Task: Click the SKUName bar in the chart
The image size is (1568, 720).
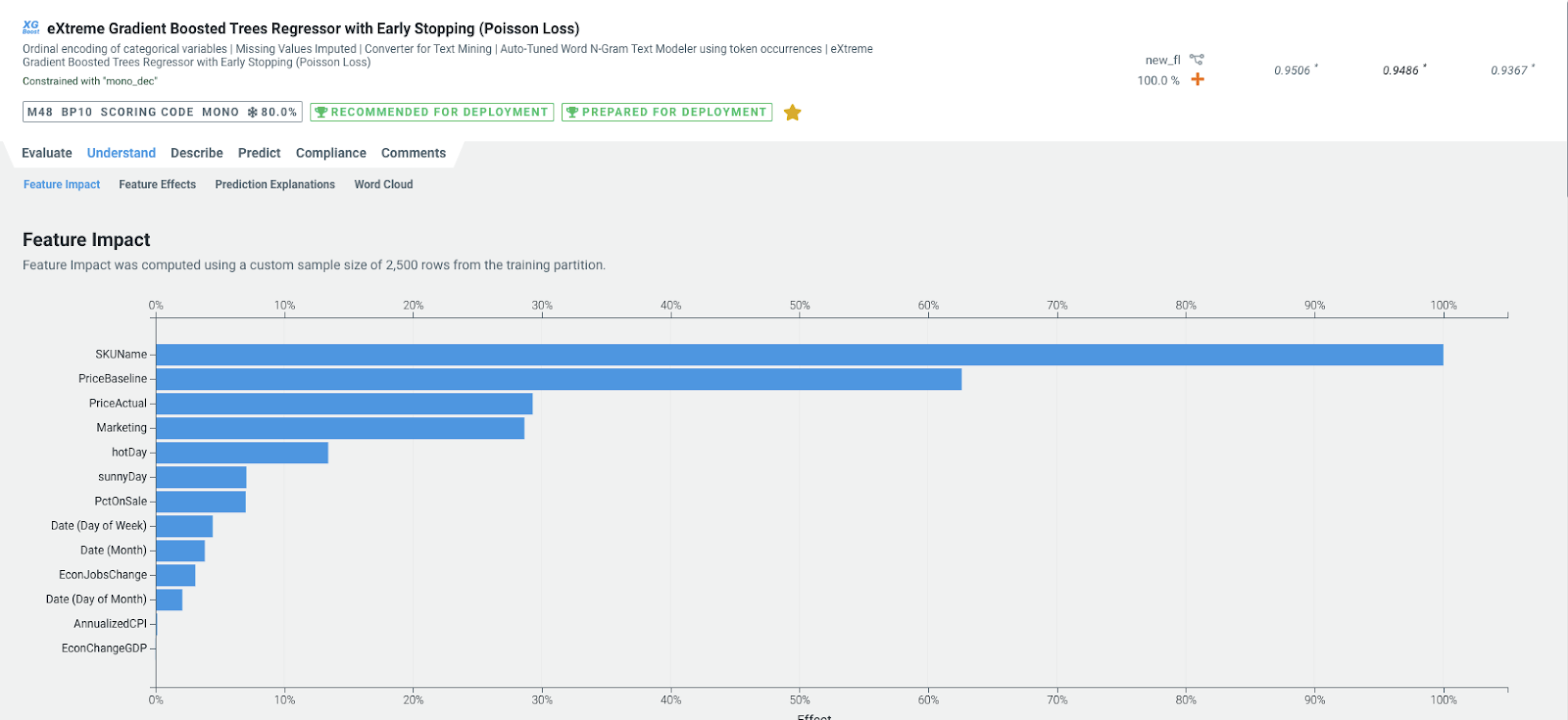Action: 799,355
